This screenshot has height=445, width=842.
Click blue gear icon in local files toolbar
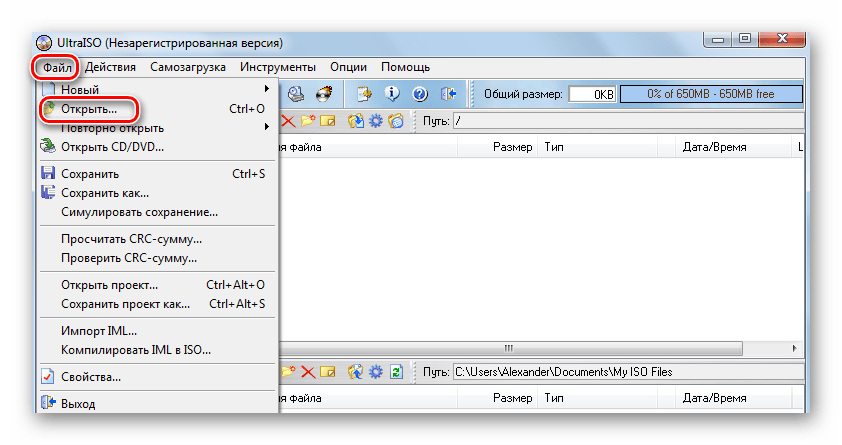coord(376,371)
